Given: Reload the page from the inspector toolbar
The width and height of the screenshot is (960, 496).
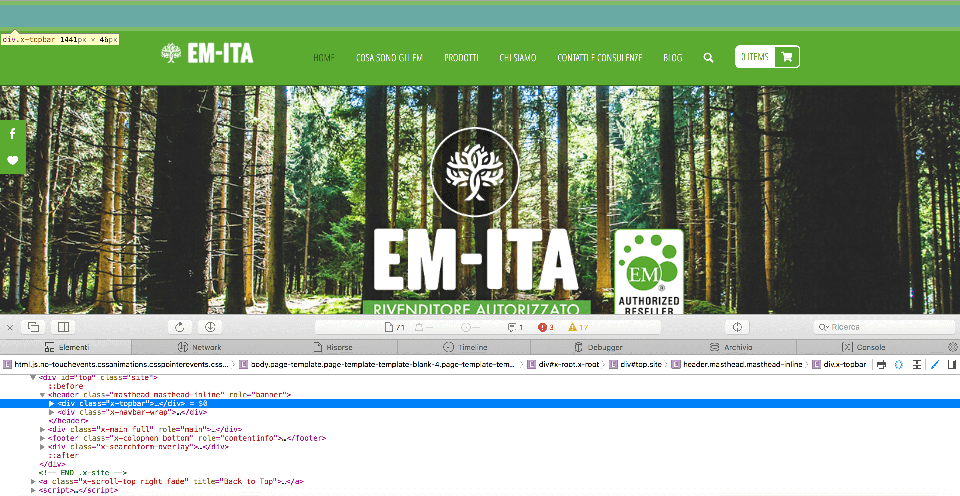Looking at the screenshot, I should (179, 327).
